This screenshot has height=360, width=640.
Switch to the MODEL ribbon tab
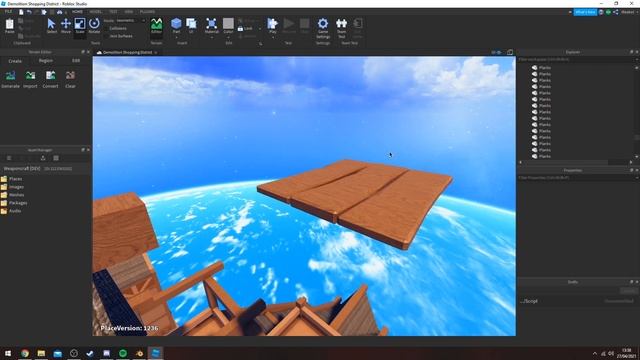[96, 12]
